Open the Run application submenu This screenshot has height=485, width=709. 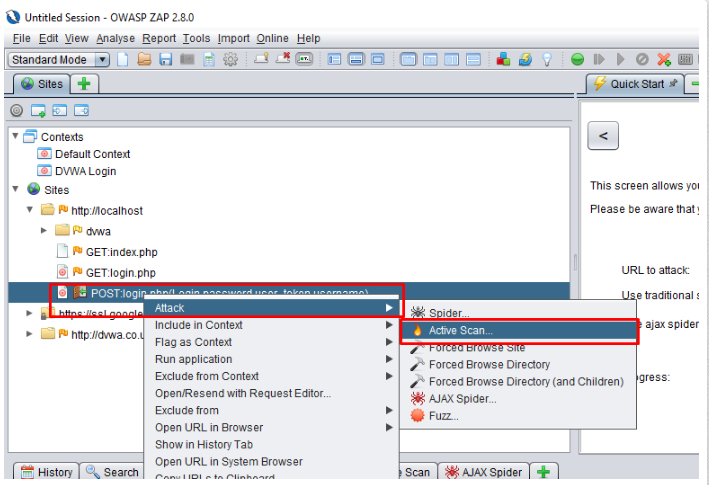271,359
